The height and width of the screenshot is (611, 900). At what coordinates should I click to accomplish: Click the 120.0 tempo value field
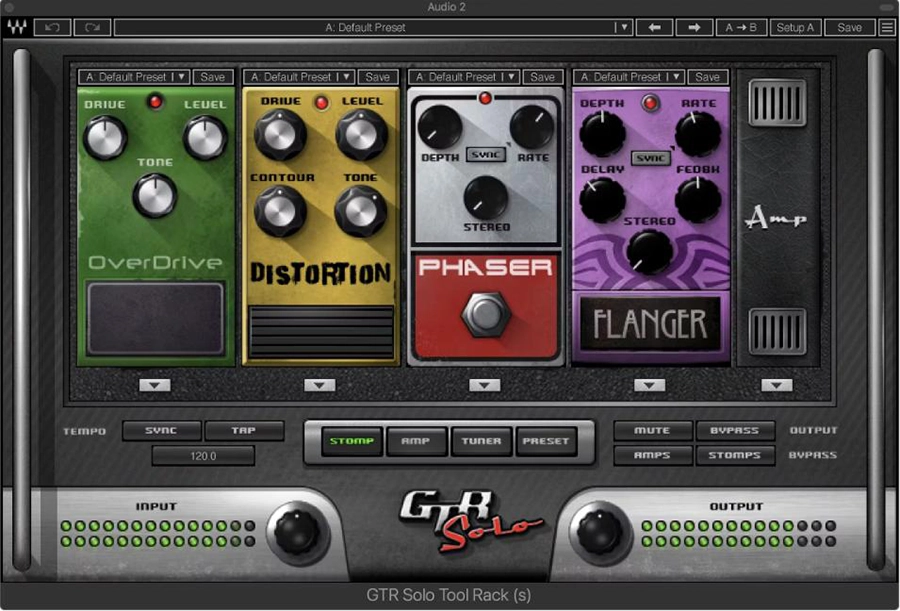click(x=203, y=456)
